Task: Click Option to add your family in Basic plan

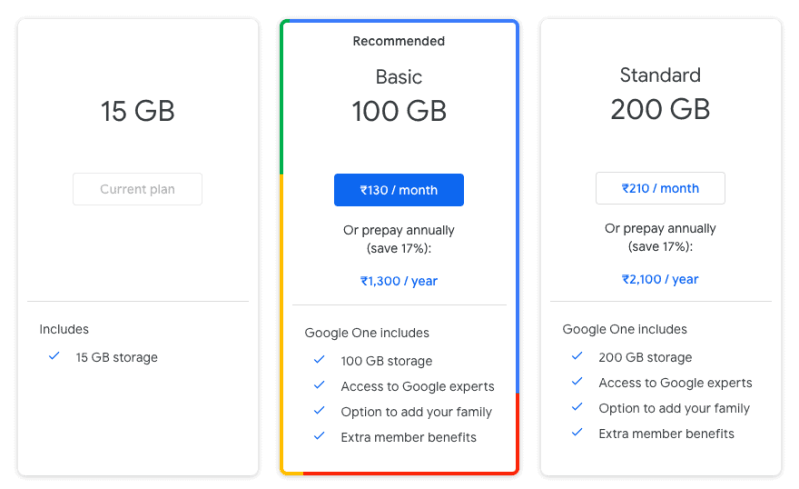Action: click(416, 412)
